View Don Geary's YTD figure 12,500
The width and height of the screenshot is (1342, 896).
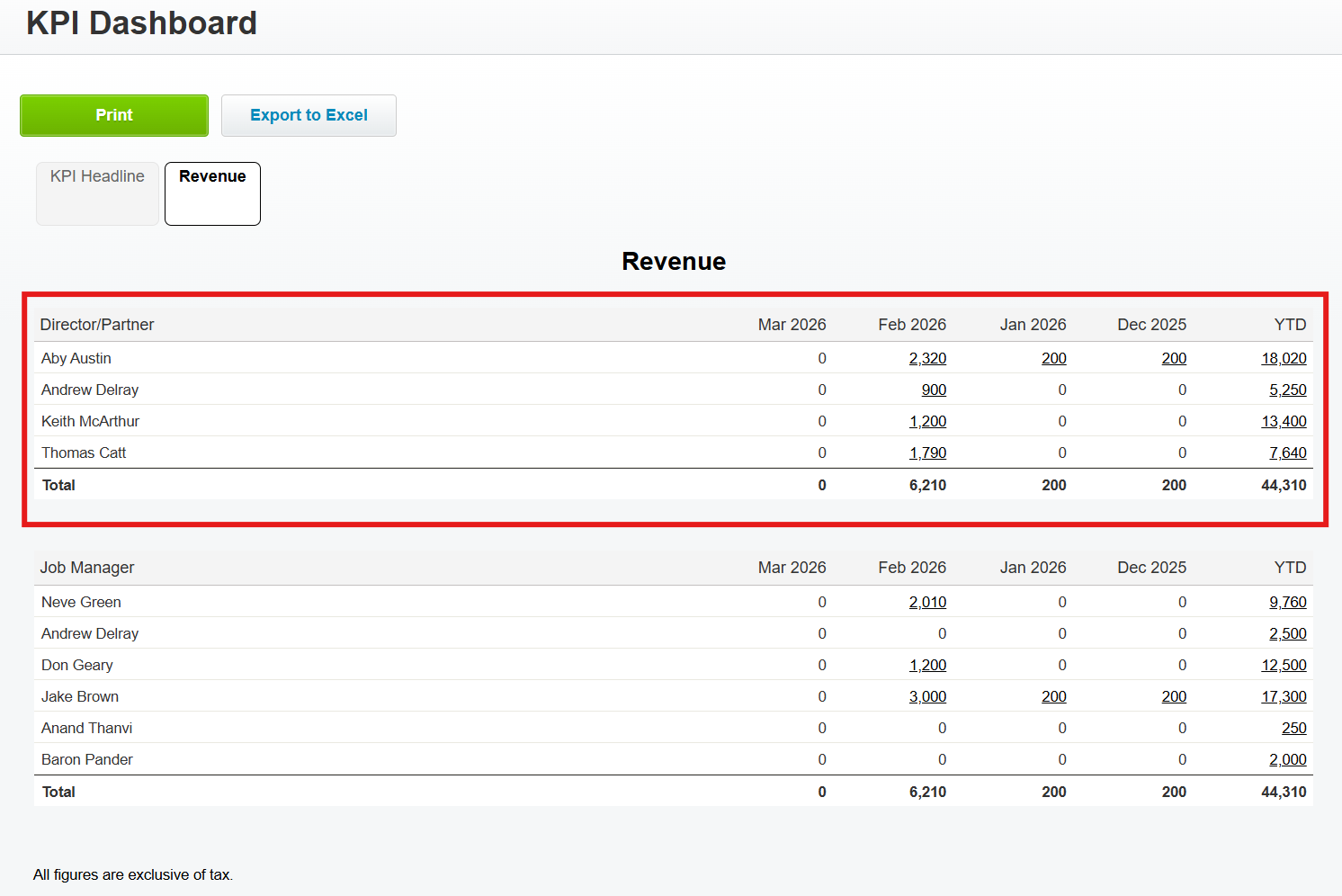(x=1284, y=665)
